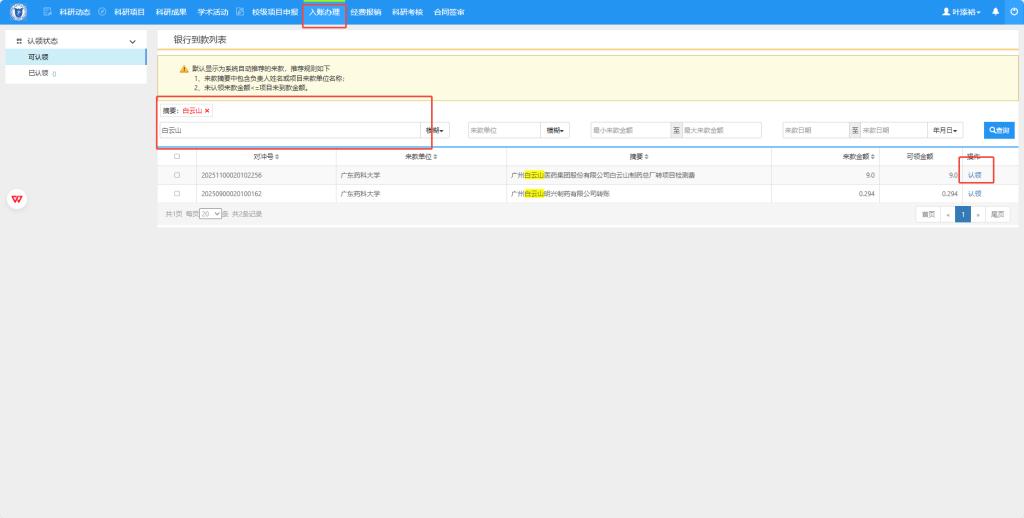1024x518 pixels.
Task: Click the university logo in header
Action: (19, 12)
